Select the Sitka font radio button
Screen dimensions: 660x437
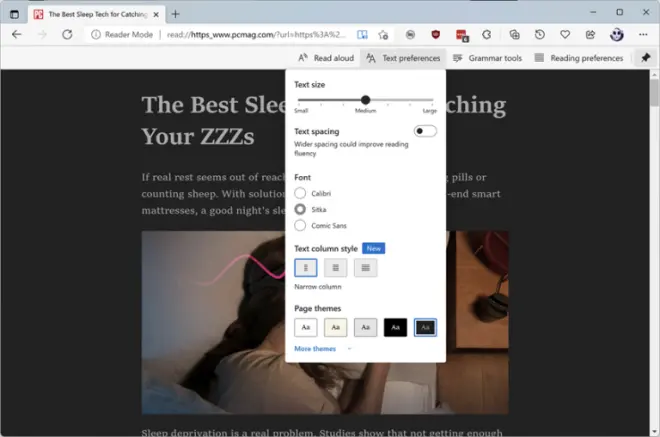300,209
